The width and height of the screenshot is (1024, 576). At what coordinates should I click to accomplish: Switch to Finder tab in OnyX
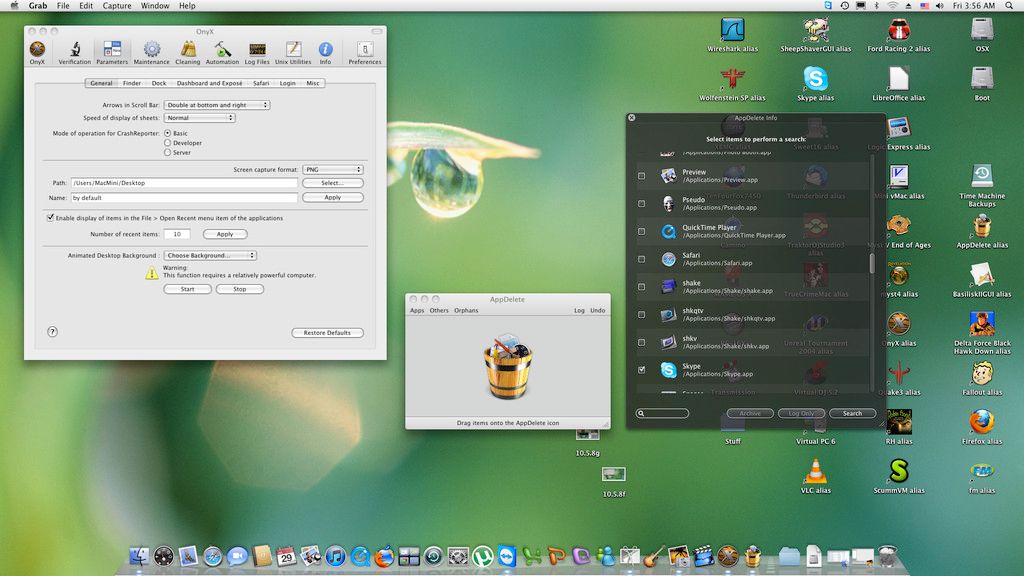(132, 83)
